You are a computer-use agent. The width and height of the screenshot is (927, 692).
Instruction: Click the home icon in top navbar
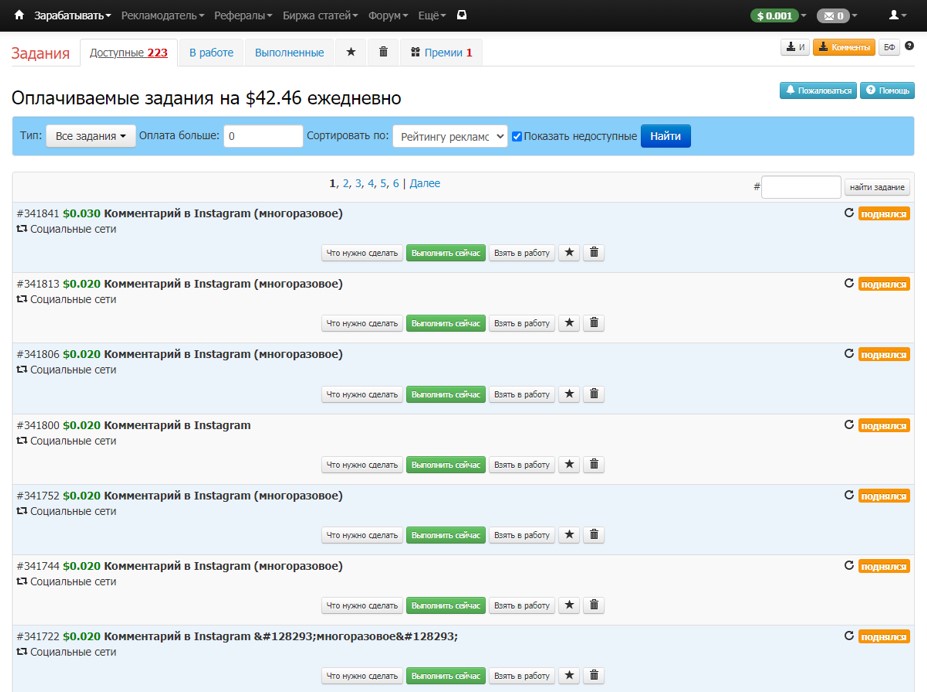pos(19,15)
